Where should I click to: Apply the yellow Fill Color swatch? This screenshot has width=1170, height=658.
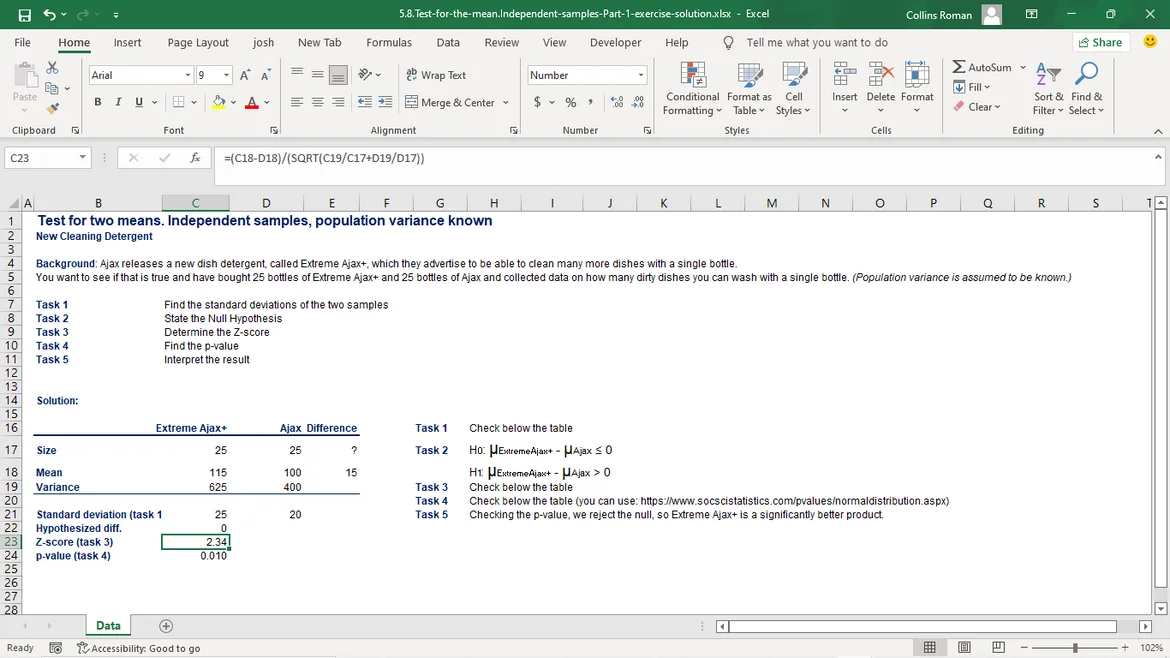219,103
